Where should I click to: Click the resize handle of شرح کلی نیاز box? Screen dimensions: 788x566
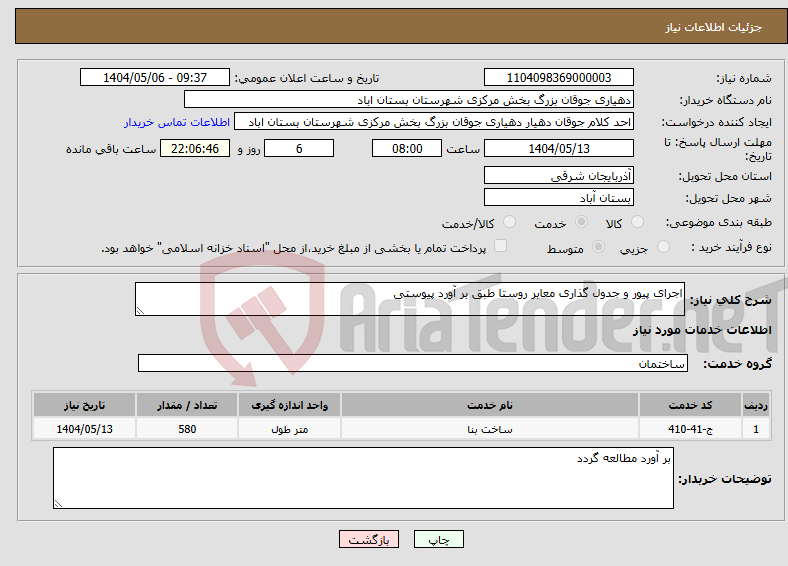(x=140, y=311)
